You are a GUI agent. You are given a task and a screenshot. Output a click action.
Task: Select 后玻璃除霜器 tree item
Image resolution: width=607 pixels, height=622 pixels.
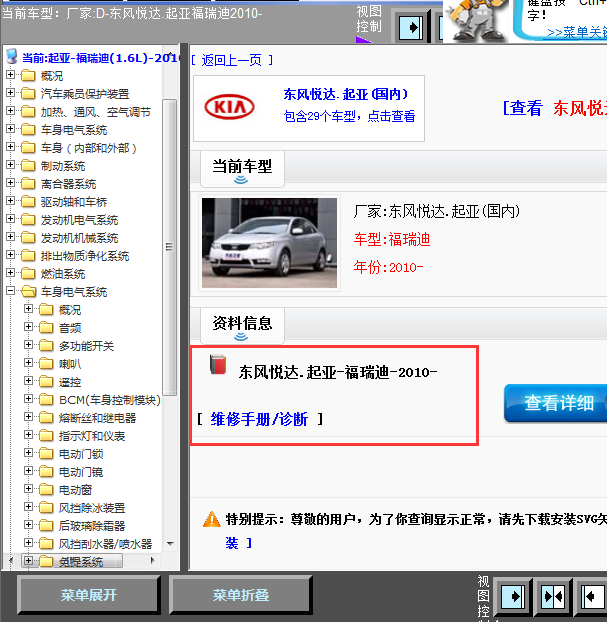[x=92, y=526]
